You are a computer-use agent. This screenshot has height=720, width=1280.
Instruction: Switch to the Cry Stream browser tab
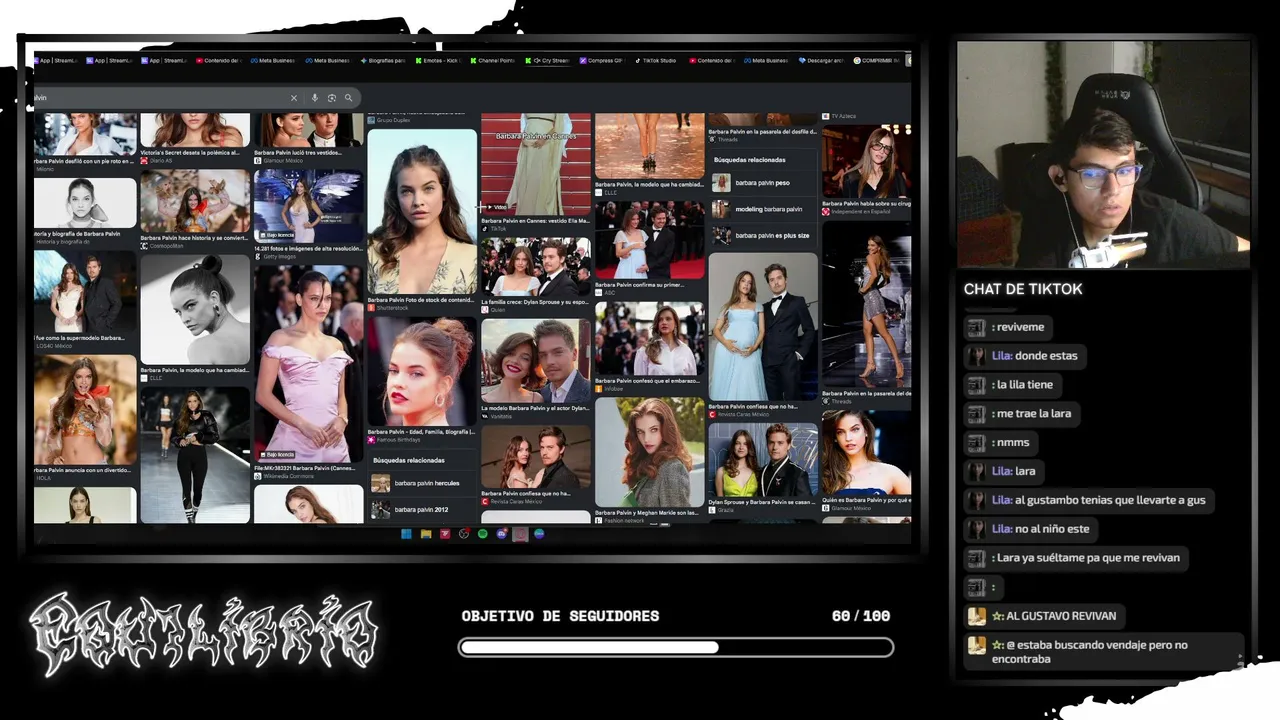tap(548, 61)
